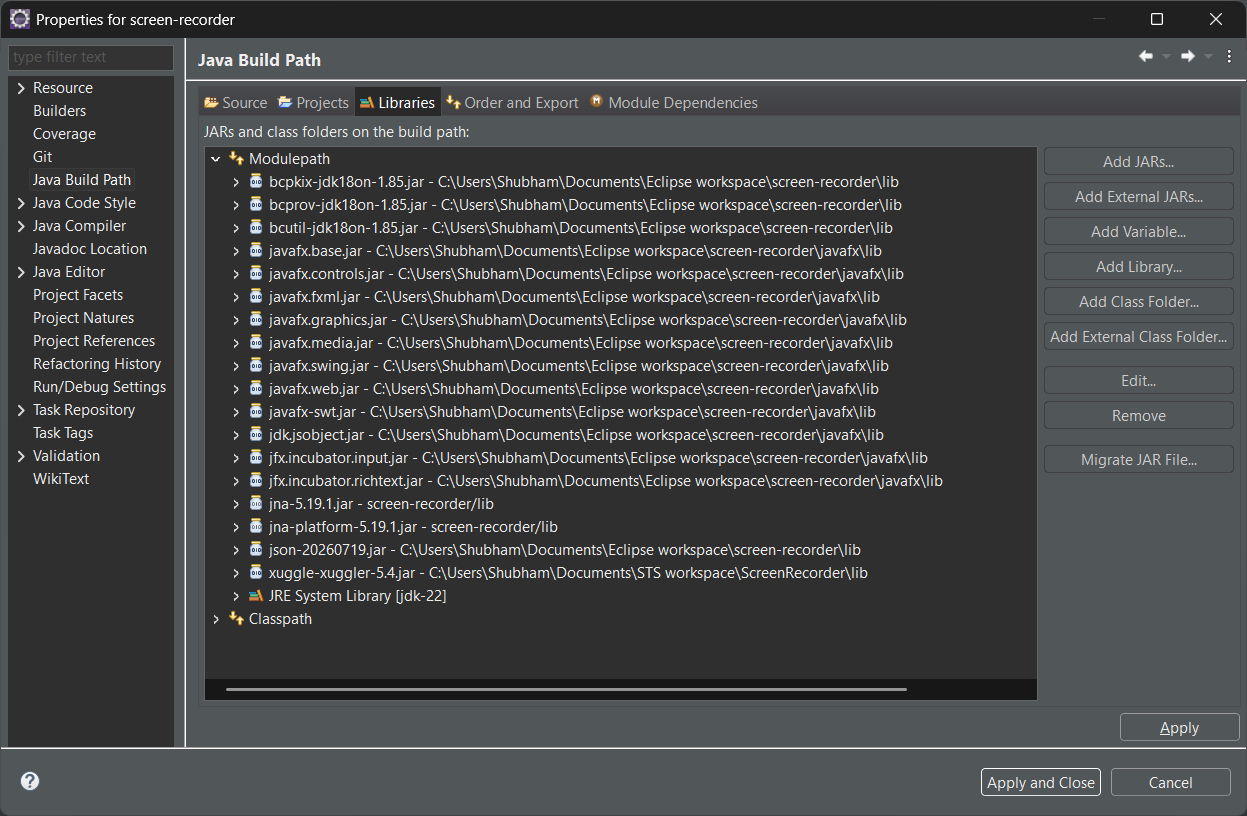Click the Classpath node icon

pyautogui.click(x=236, y=619)
